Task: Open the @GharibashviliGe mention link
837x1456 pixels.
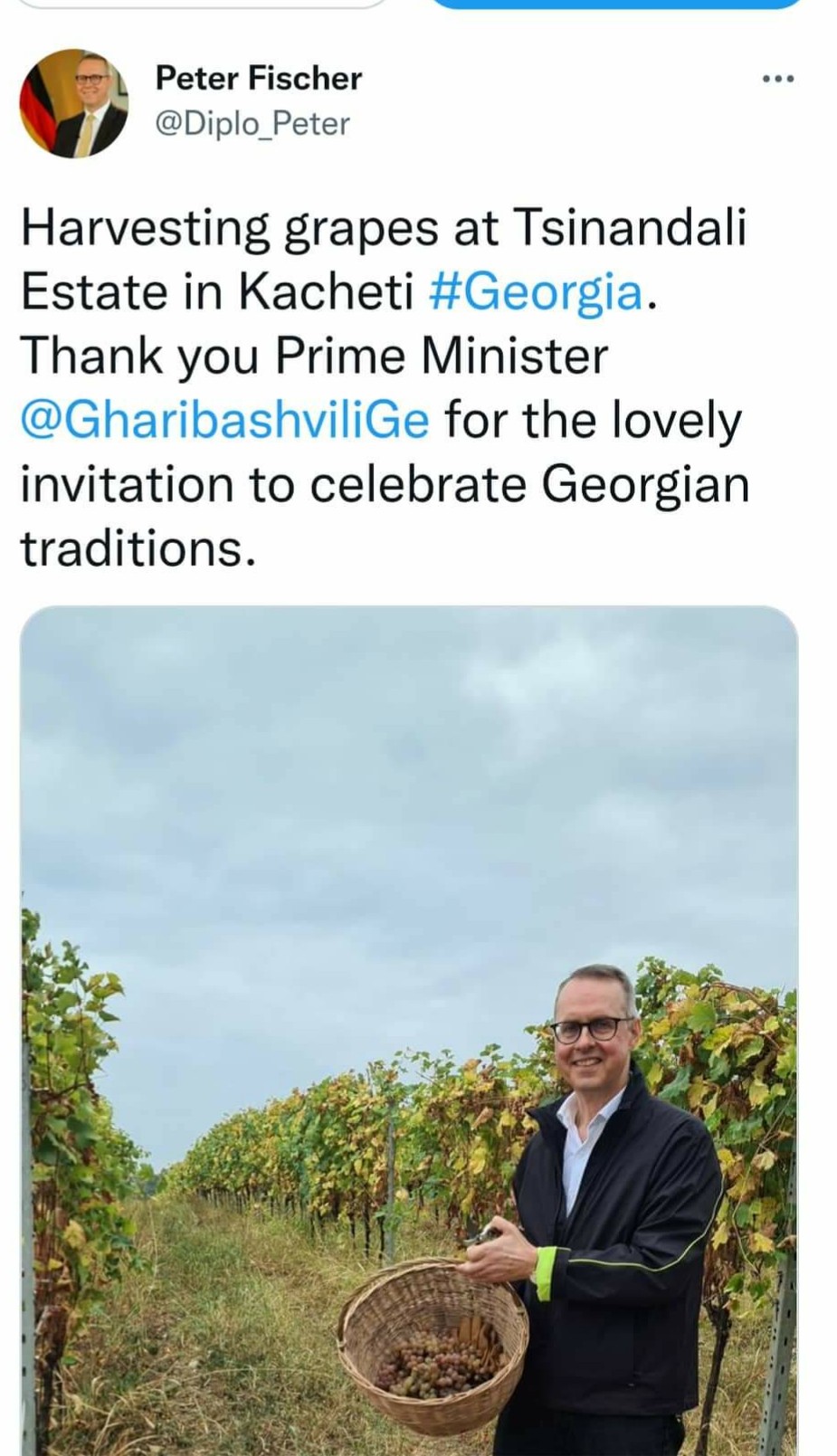Action: tap(224, 420)
